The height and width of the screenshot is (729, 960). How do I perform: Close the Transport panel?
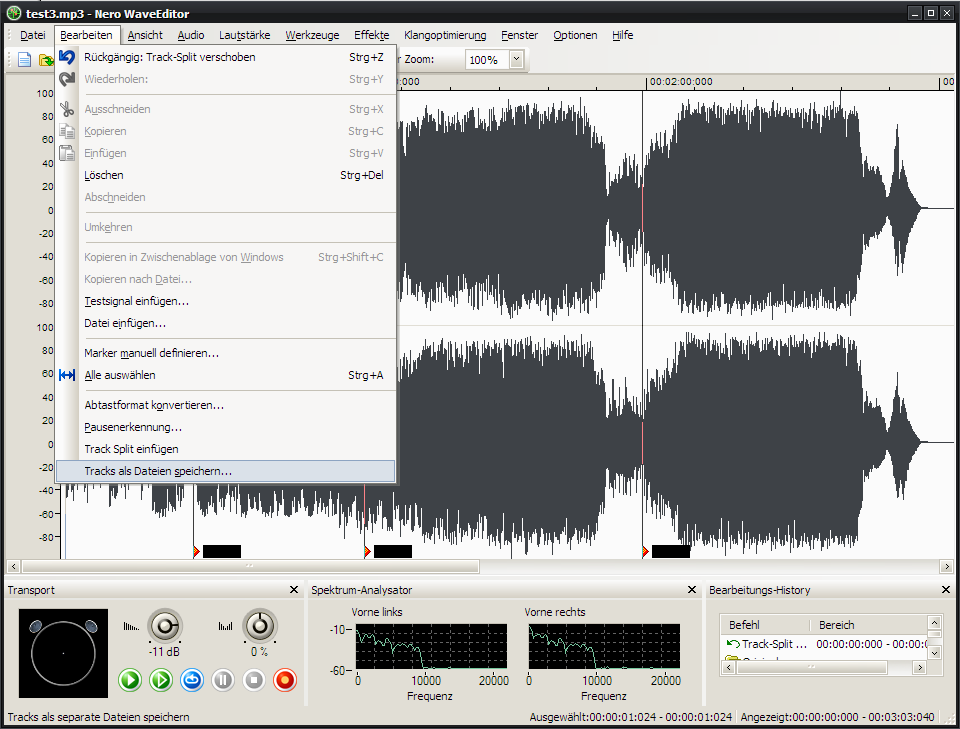click(293, 591)
